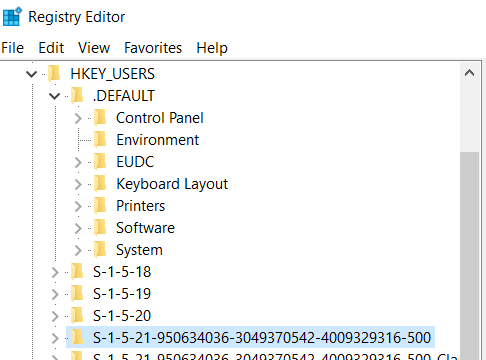Click the Printers folder icon
486x360 pixels.
pyautogui.click(x=100, y=205)
